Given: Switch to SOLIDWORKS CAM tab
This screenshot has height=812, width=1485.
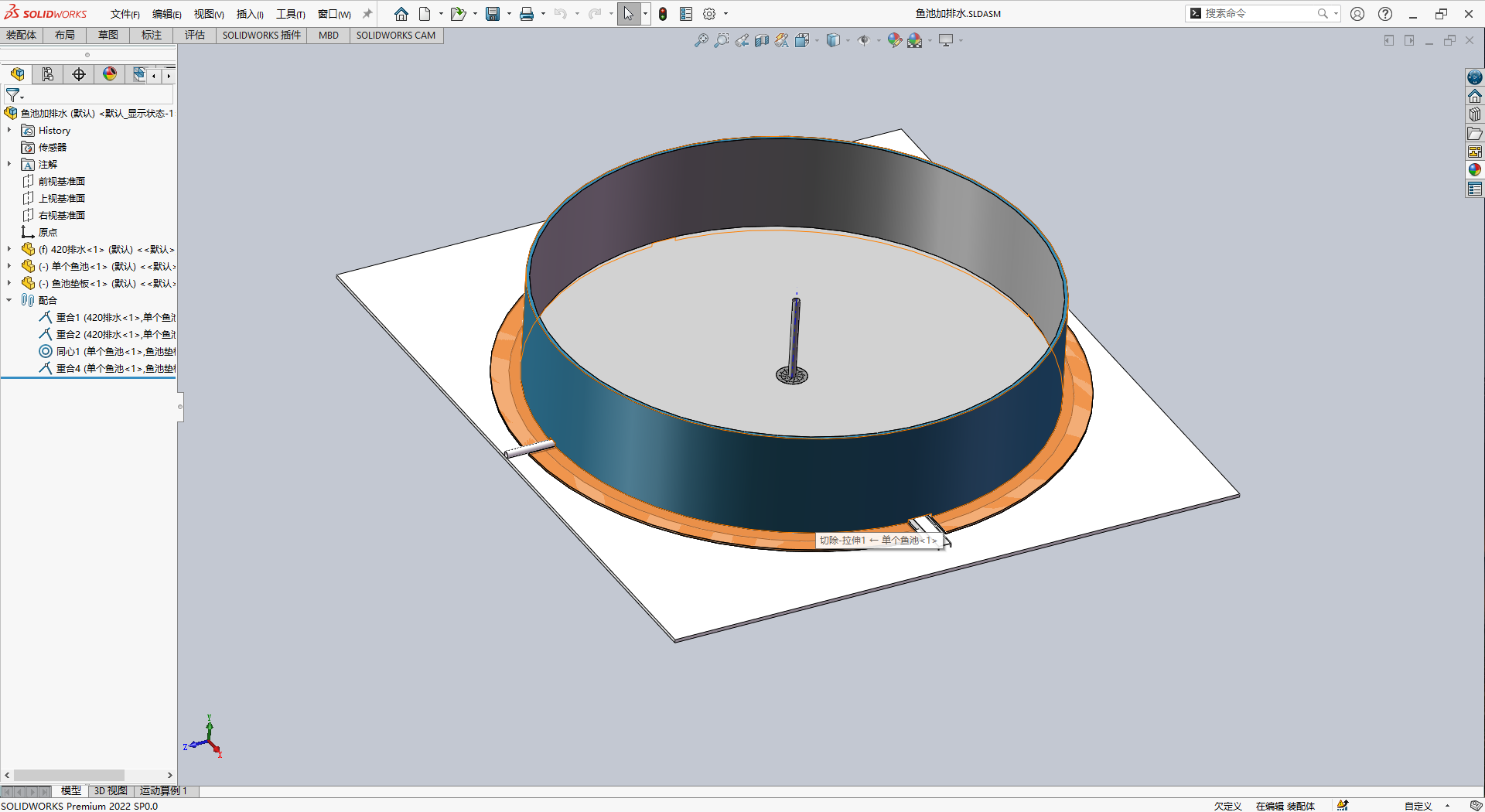Looking at the screenshot, I should (x=396, y=35).
